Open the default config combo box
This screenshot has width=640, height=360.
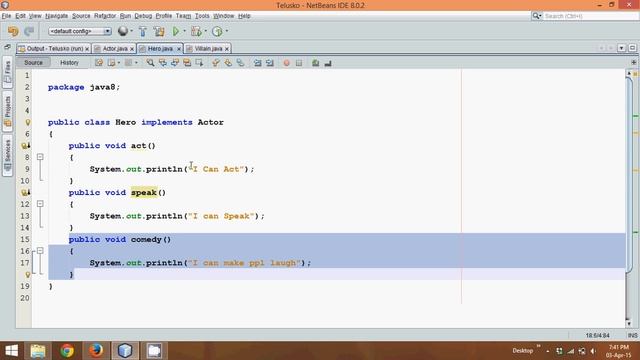80,31
